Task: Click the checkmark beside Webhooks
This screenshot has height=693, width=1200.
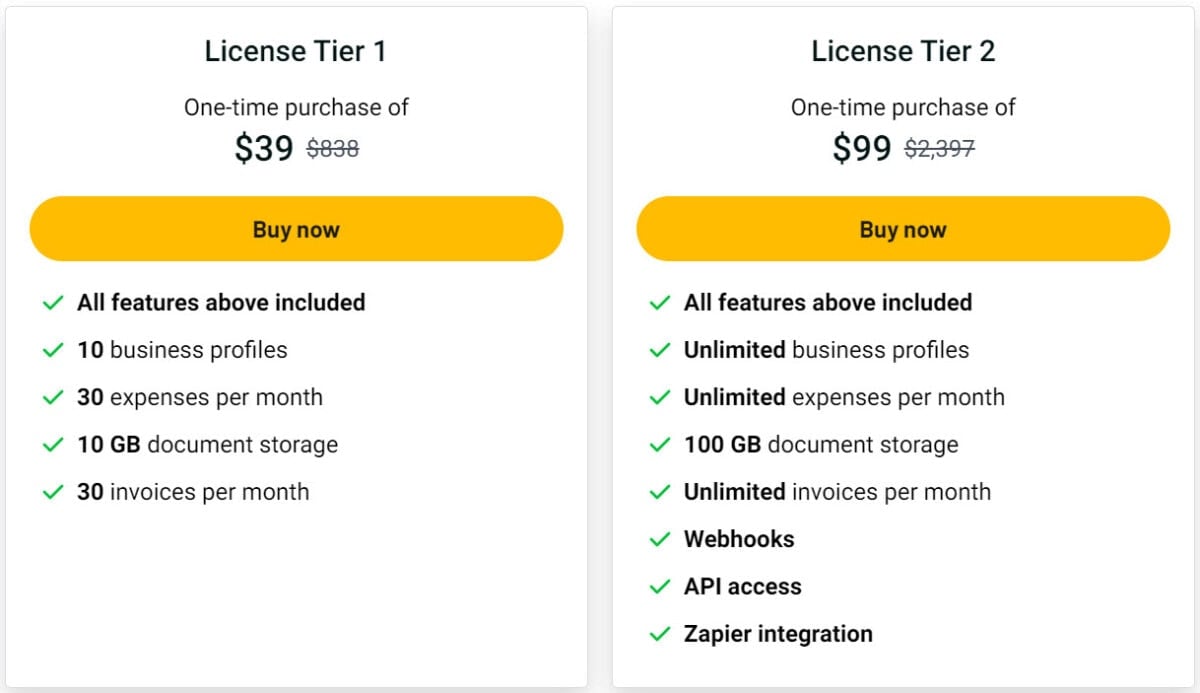Action: click(659, 539)
